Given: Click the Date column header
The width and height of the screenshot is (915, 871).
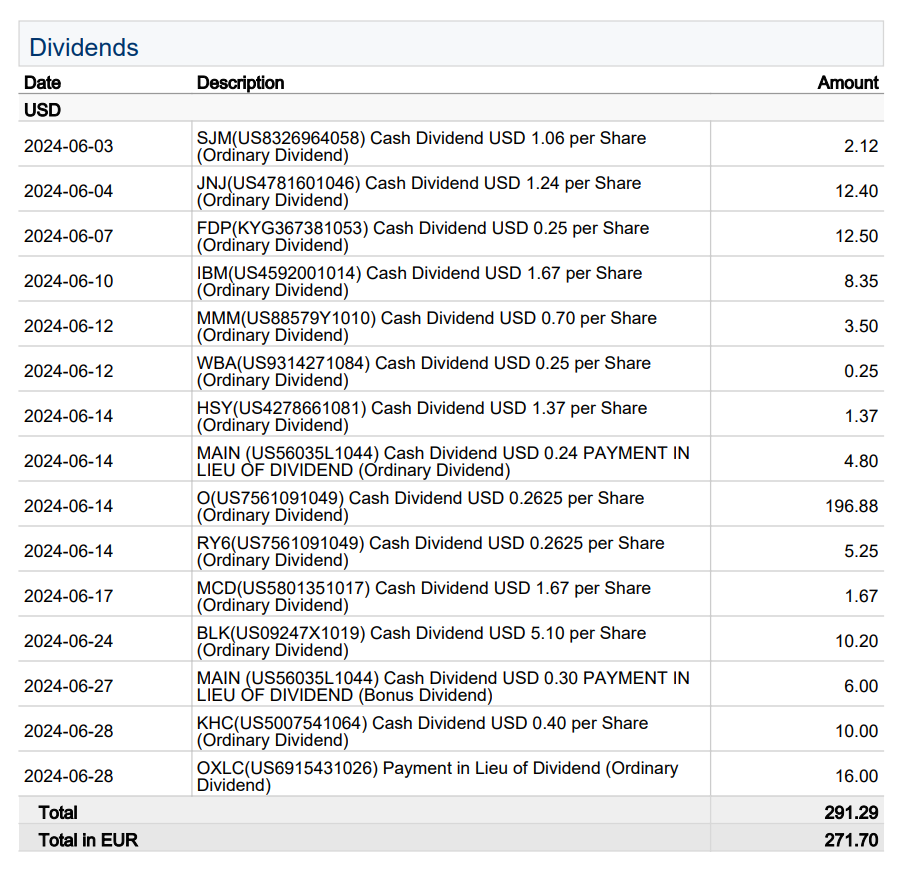Looking at the screenshot, I should click(42, 83).
